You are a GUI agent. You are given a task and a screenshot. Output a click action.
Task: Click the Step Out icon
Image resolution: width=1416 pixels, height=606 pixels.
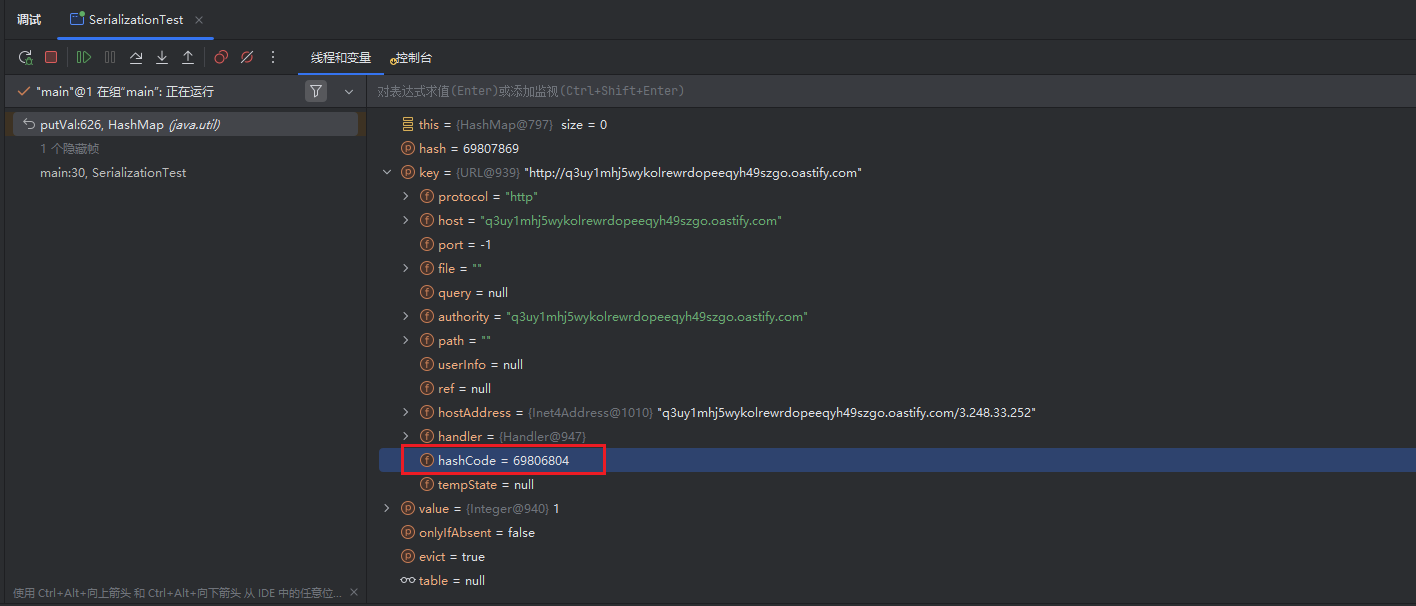187,58
